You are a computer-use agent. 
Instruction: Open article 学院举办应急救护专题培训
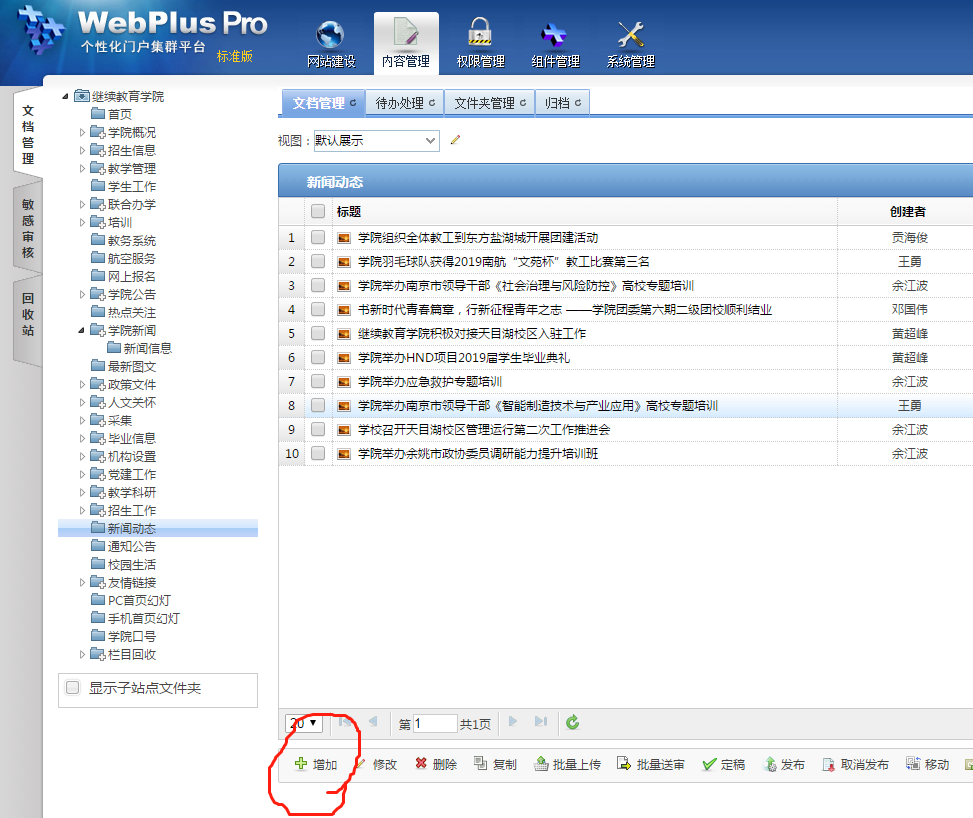(429, 382)
